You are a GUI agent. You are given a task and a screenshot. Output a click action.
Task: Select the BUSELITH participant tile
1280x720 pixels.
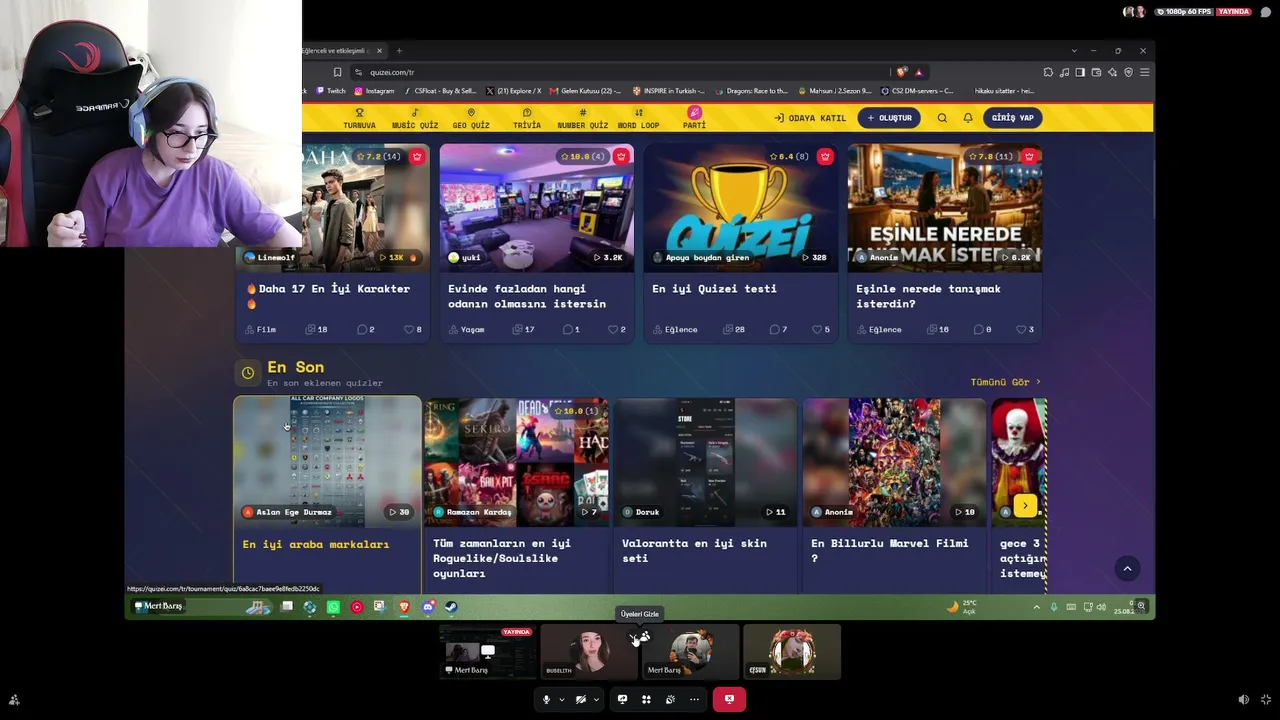click(589, 651)
